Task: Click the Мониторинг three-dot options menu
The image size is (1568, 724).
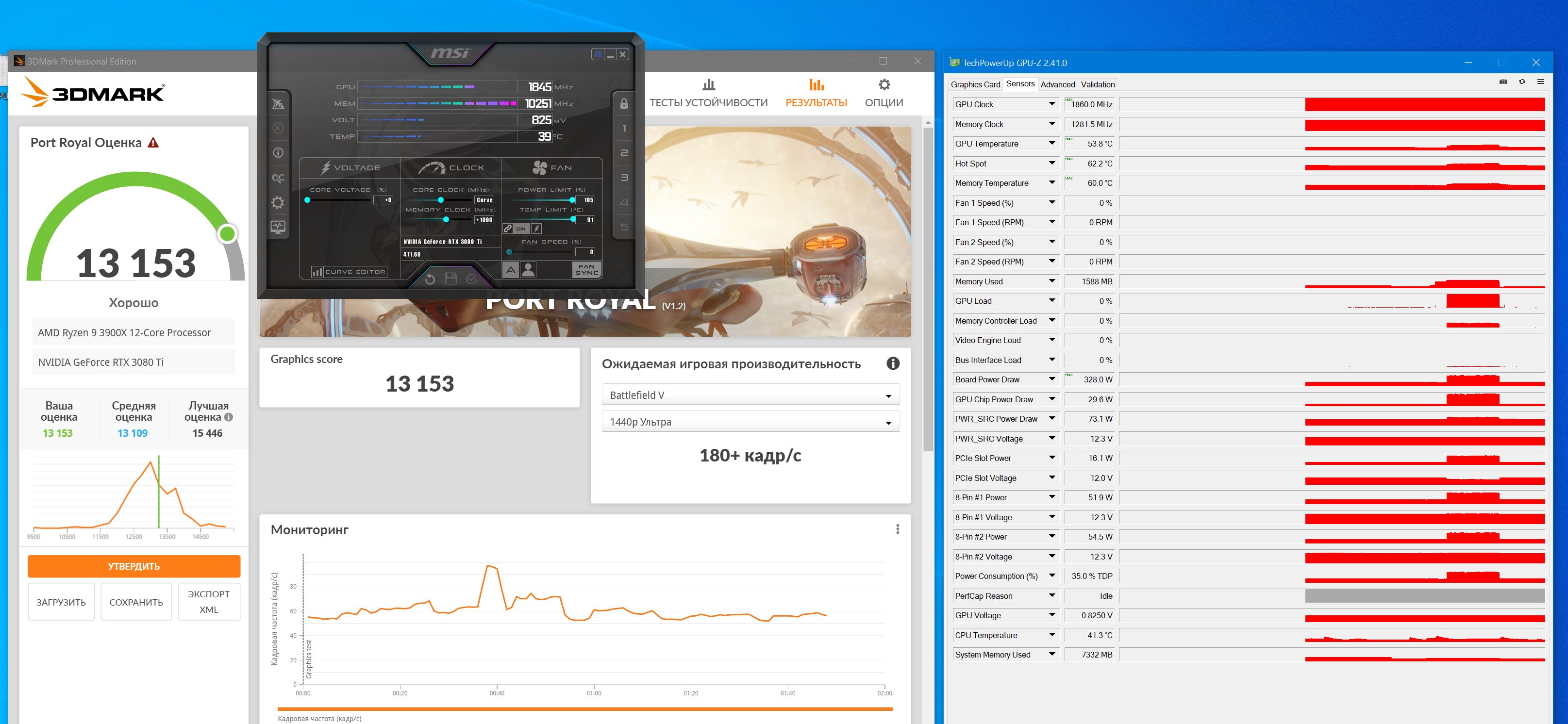Action: pyautogui.click(x=897, y=529)
